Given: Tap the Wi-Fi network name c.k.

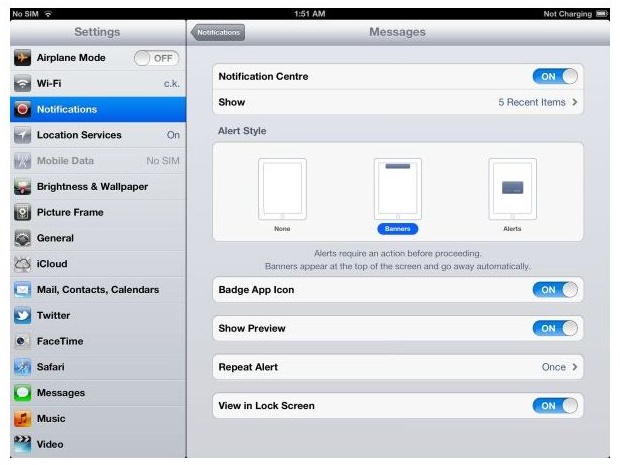Looking at the screenshot, I should click(172, 84).
